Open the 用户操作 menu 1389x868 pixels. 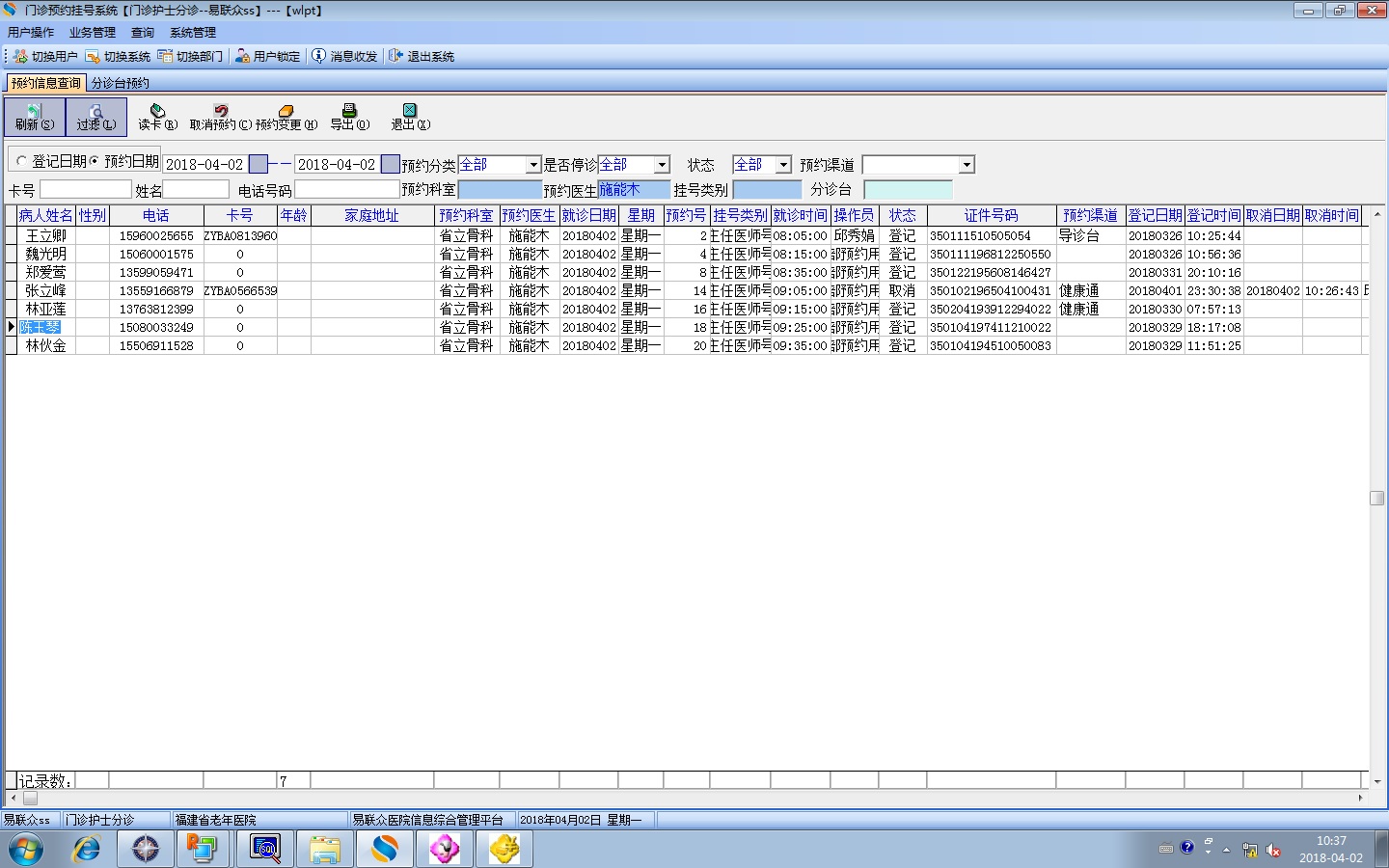pos(31,32)
